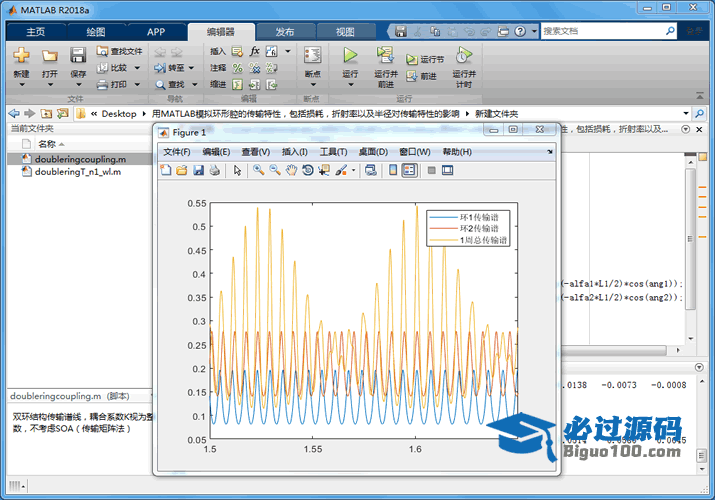Switch to the Home (主页) tab
Screen dimensions: 715x500
coord(36,32)
